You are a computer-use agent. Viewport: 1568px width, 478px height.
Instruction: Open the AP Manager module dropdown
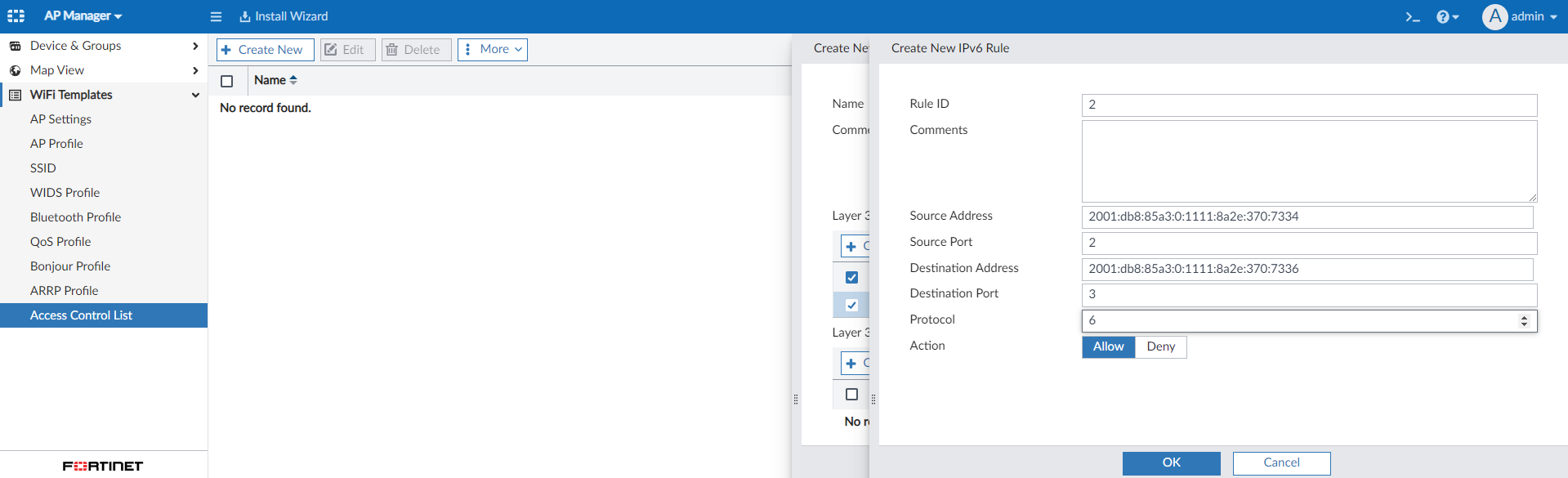[x=83, y=16]
